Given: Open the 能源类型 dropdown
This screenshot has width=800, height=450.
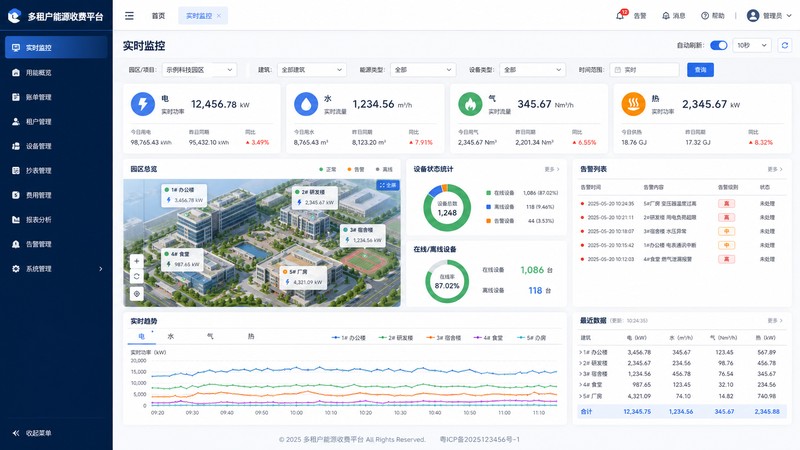Looking at the screenshot, I should tap(423, 70).
